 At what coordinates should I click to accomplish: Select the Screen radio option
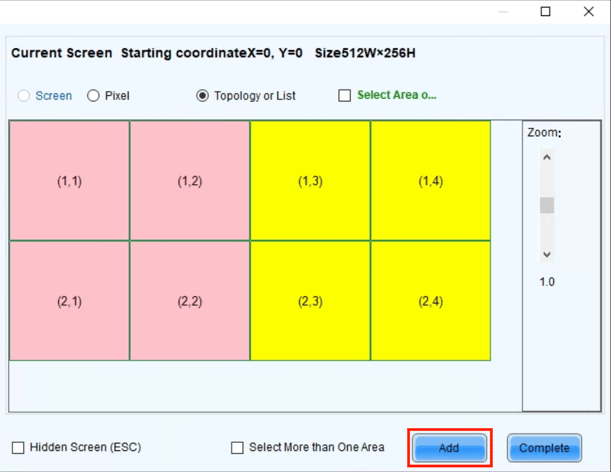(x=25, y=96)
